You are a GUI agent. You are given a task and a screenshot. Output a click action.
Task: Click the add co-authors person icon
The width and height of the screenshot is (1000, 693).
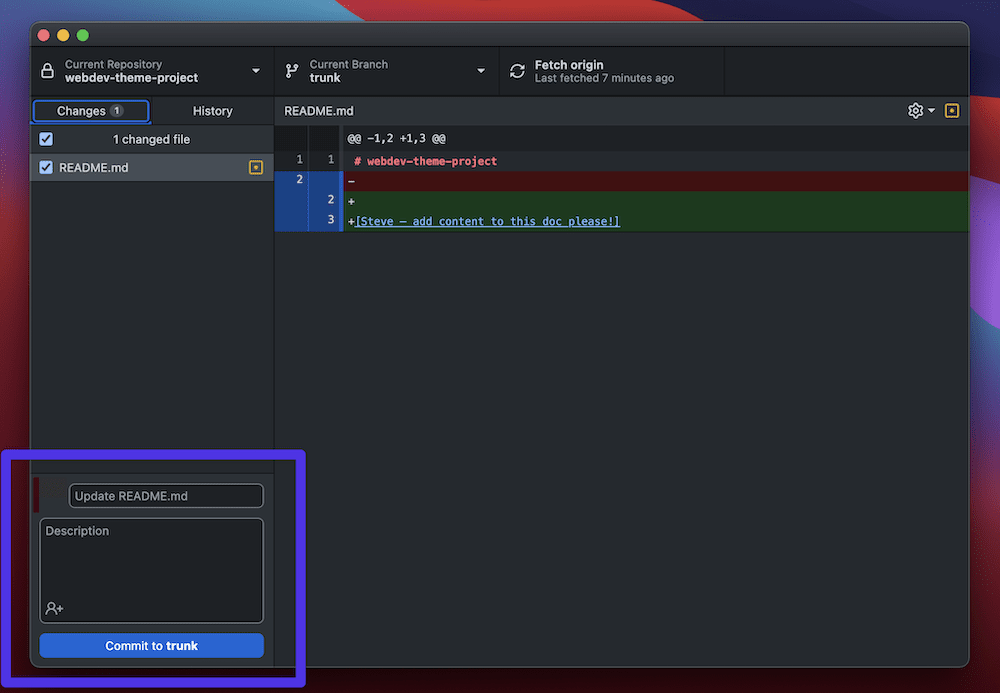point(54,608)
